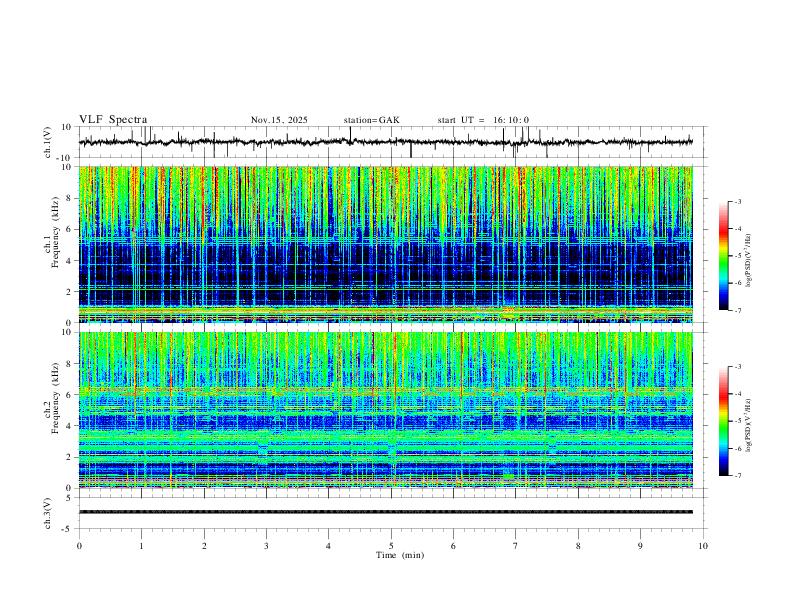Select the ch.2 colorbar "log(PSD)(V²/Hz)" label
Viewport: 792px width, 612px height.
(749, 425)
